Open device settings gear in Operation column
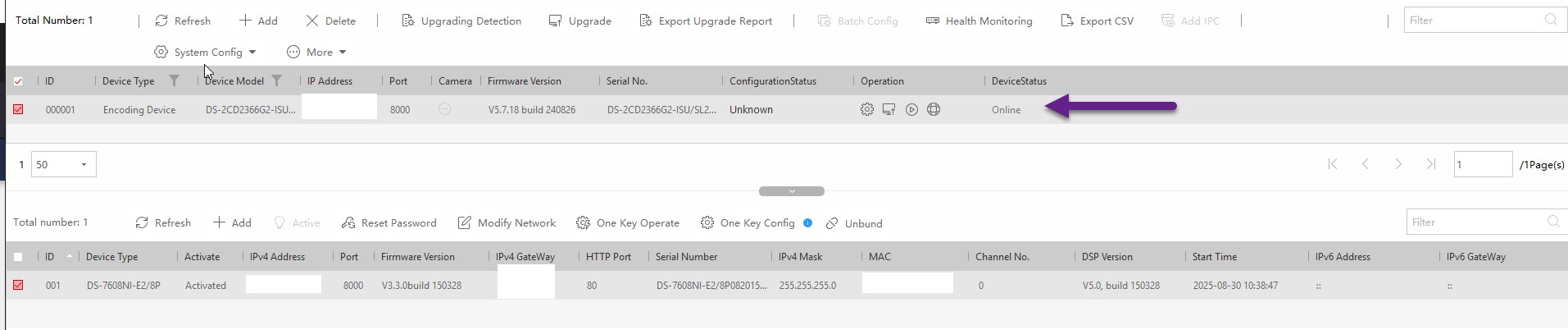The height and width of the screenshot is (330, 1568). tap(866, 109)
